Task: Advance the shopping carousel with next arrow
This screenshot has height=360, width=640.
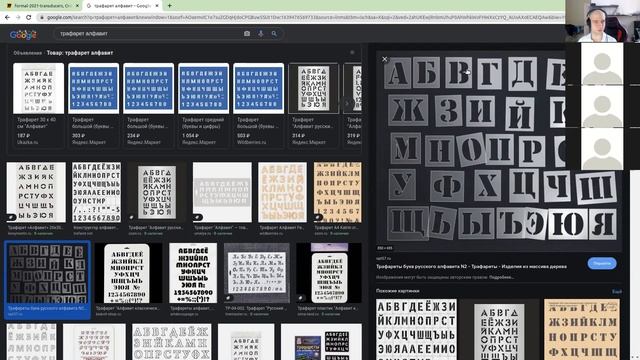Action: 347,103
